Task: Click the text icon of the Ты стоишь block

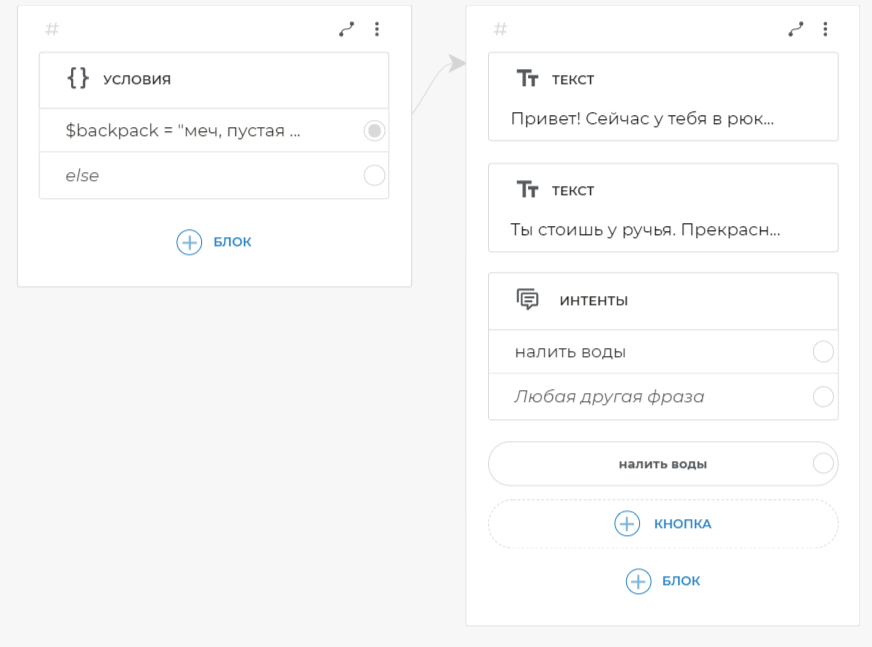Action: click(x=527, y=190)
